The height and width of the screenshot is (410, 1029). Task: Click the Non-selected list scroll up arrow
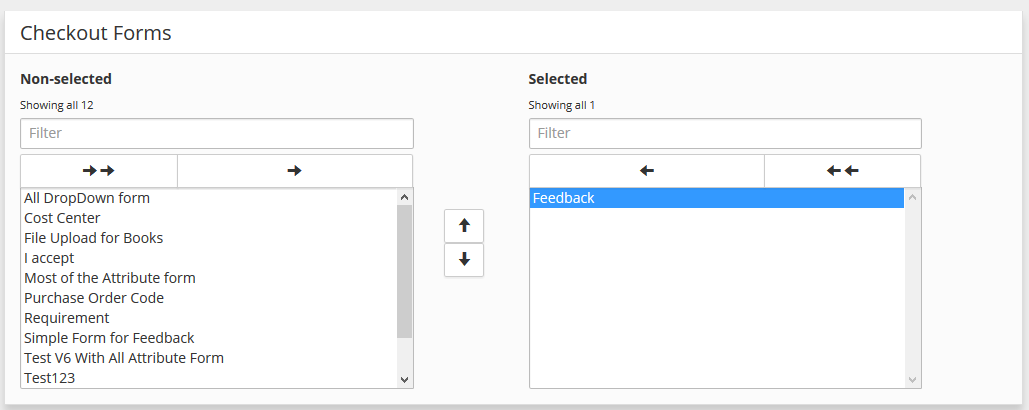404,198
